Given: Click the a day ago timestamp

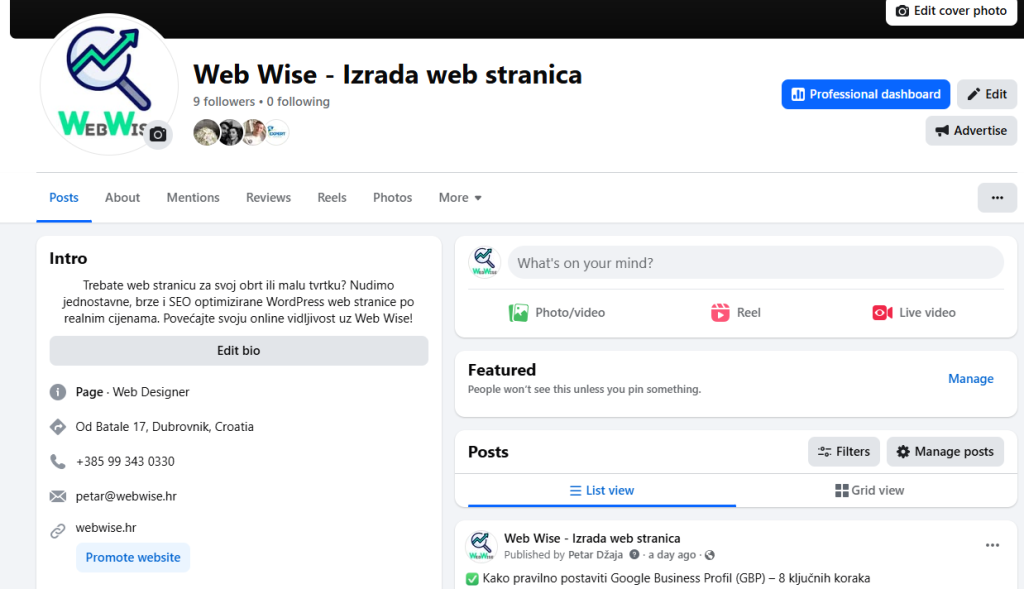Looking at the screenshot, I should pos(672,555).
